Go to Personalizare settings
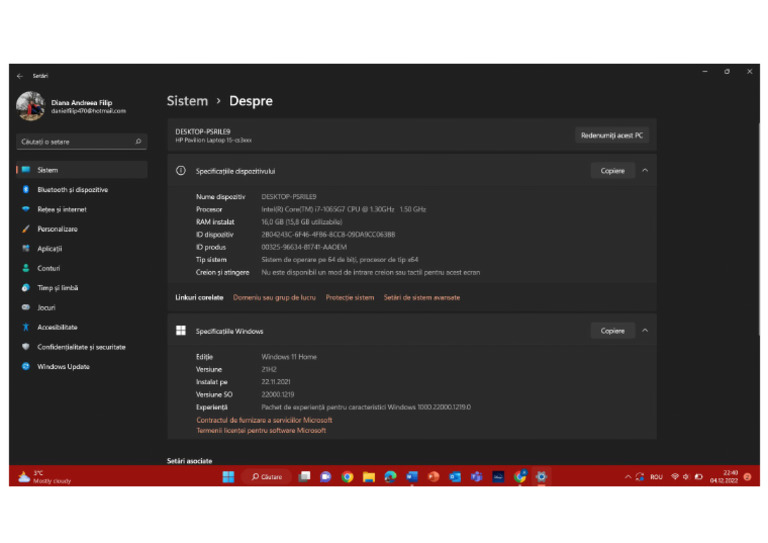 pos(57,229)
